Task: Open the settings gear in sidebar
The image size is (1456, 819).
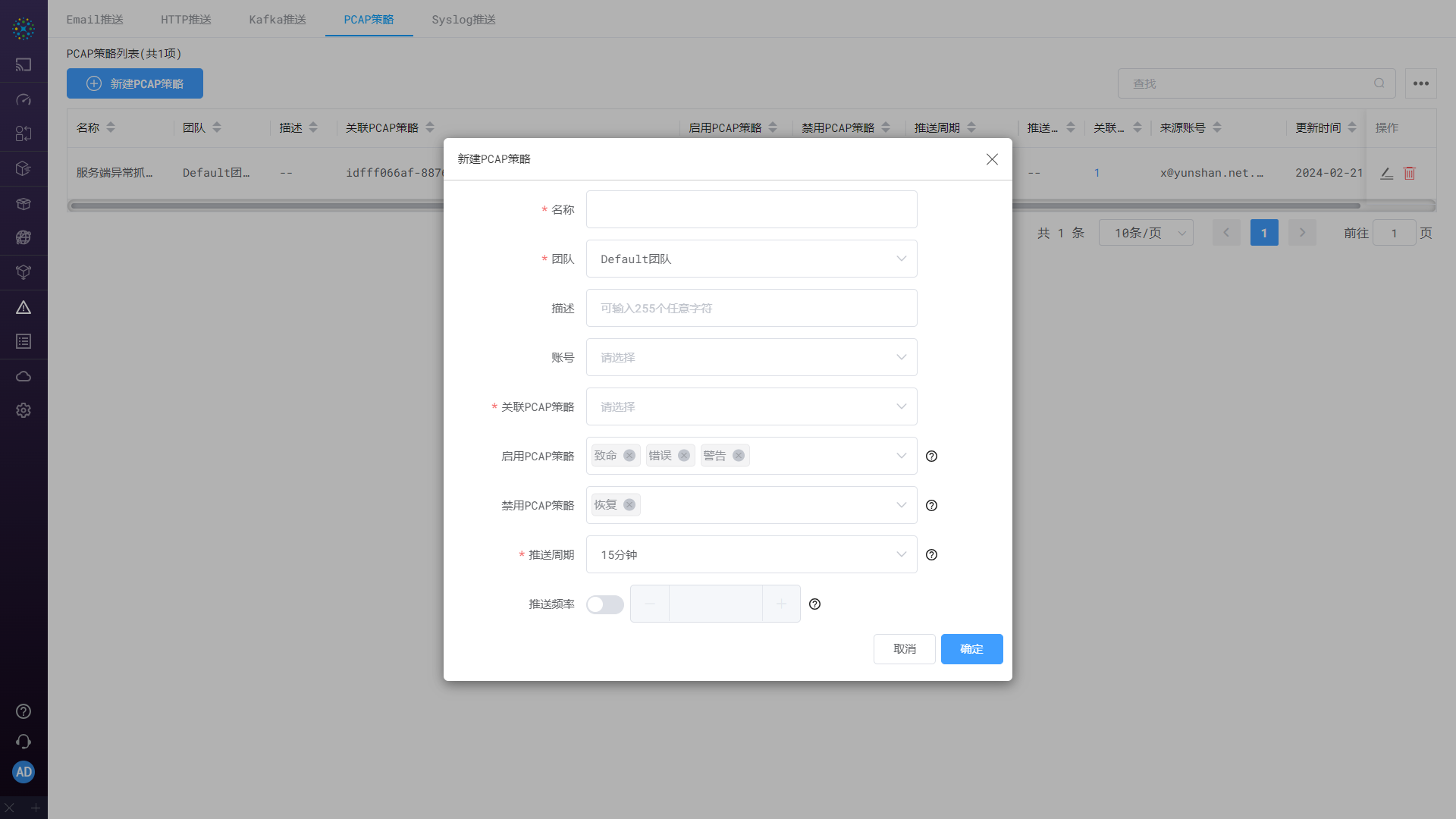Action: 24,410
